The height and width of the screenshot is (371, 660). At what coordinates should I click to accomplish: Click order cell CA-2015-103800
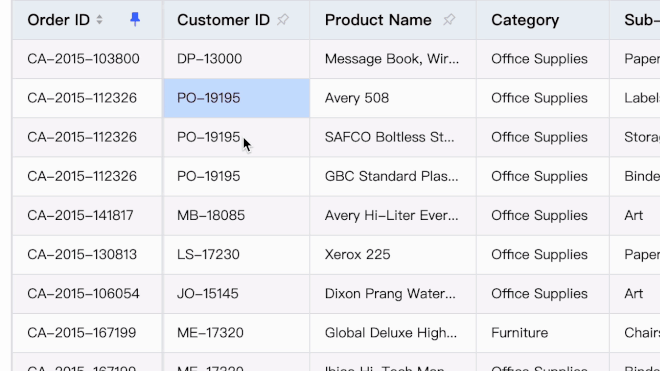88,59
